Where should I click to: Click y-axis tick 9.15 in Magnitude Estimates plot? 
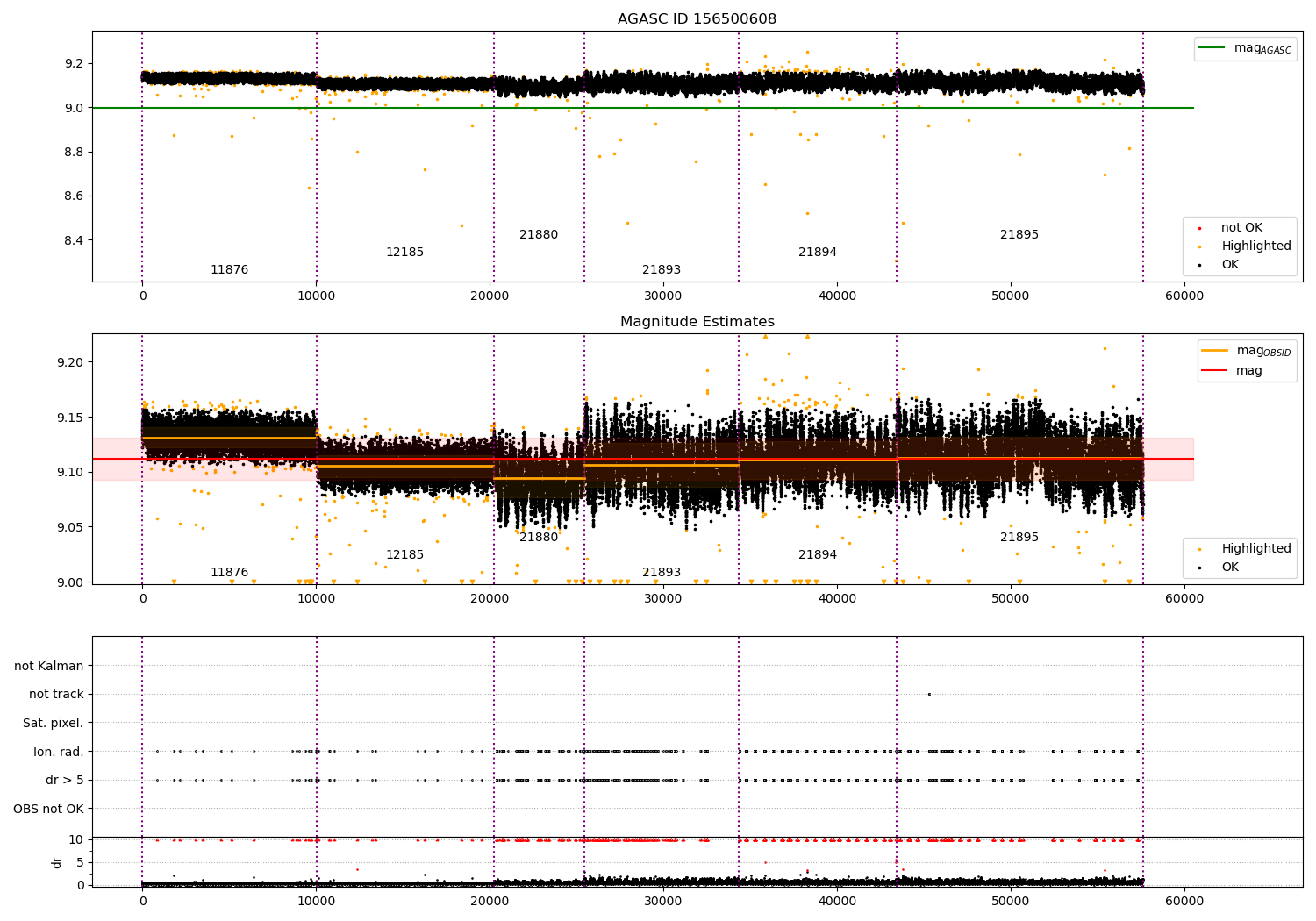click(71, 418)
